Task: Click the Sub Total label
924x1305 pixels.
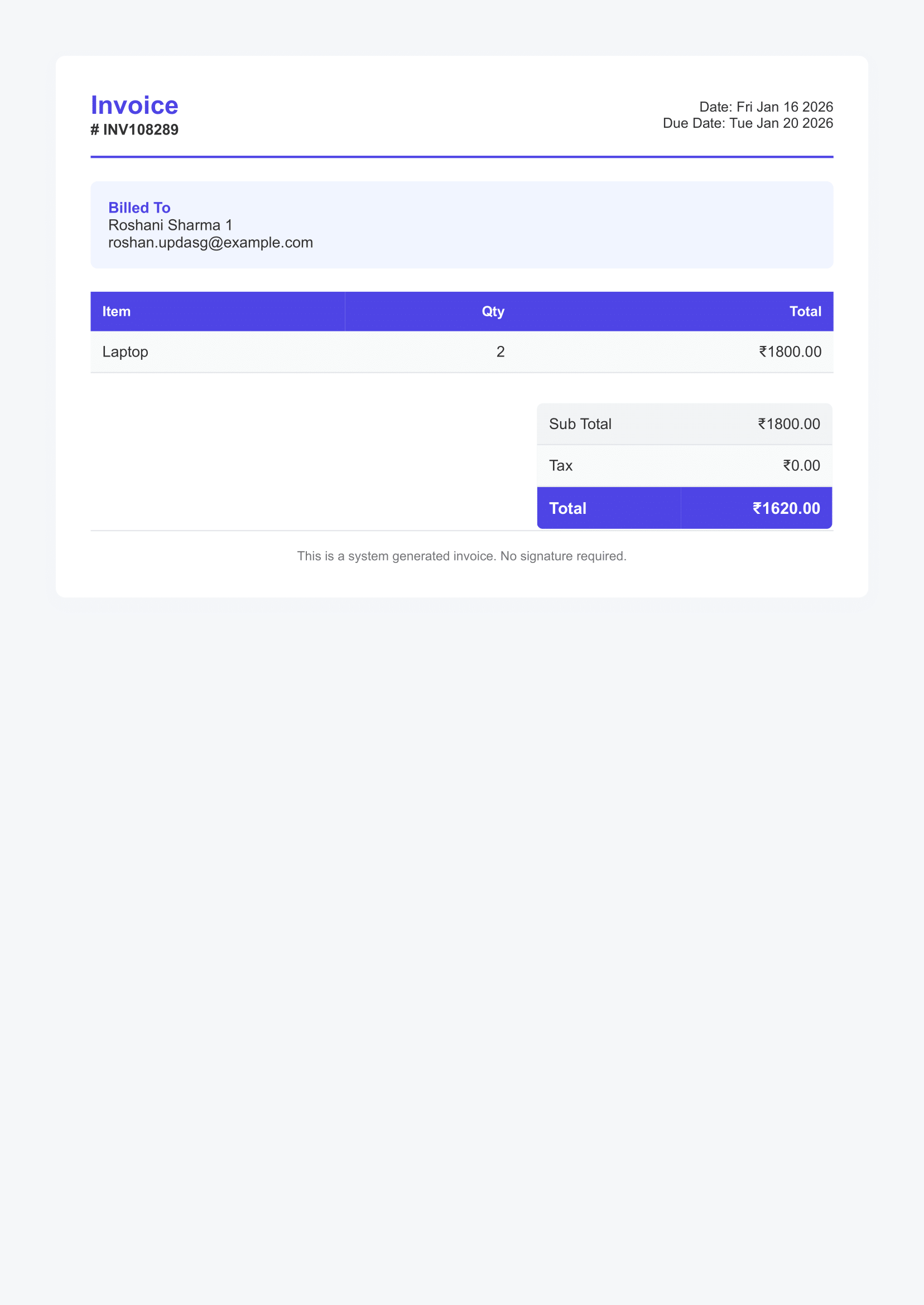Action: click(580, 424)
